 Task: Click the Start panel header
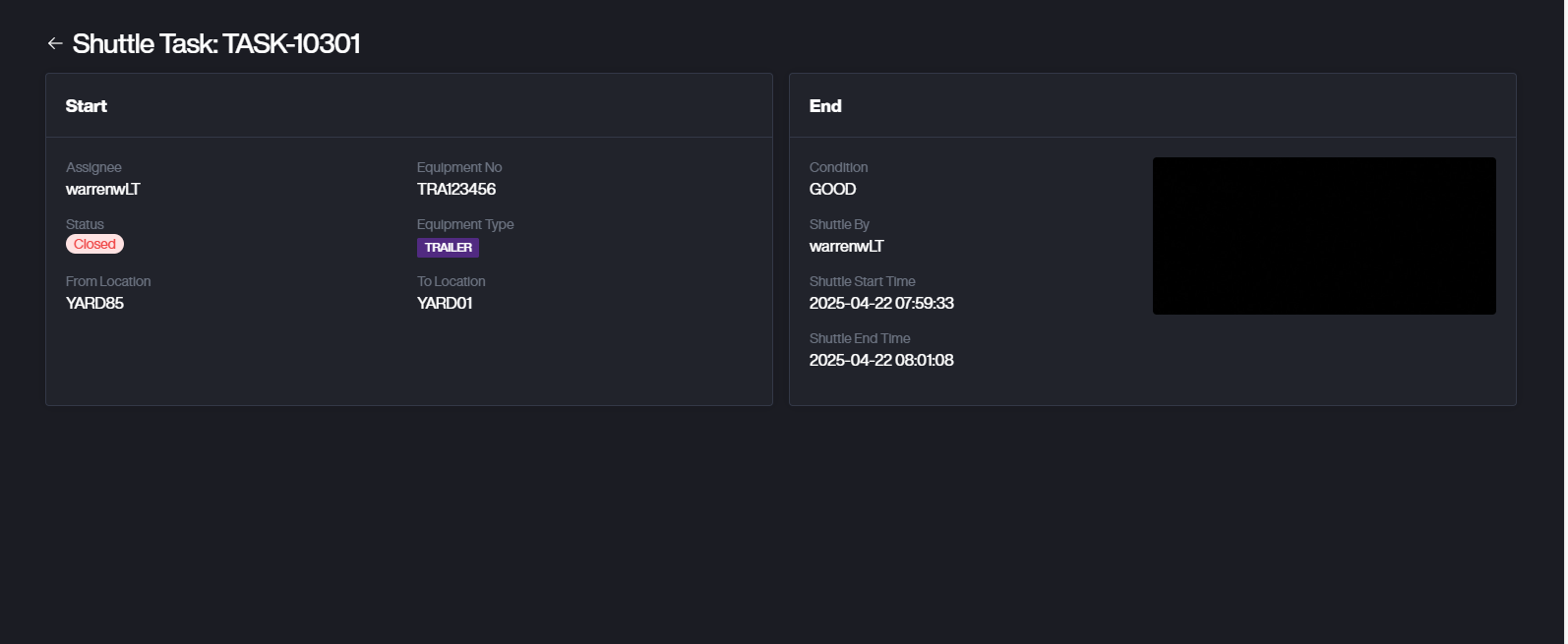tap(87, 106)
